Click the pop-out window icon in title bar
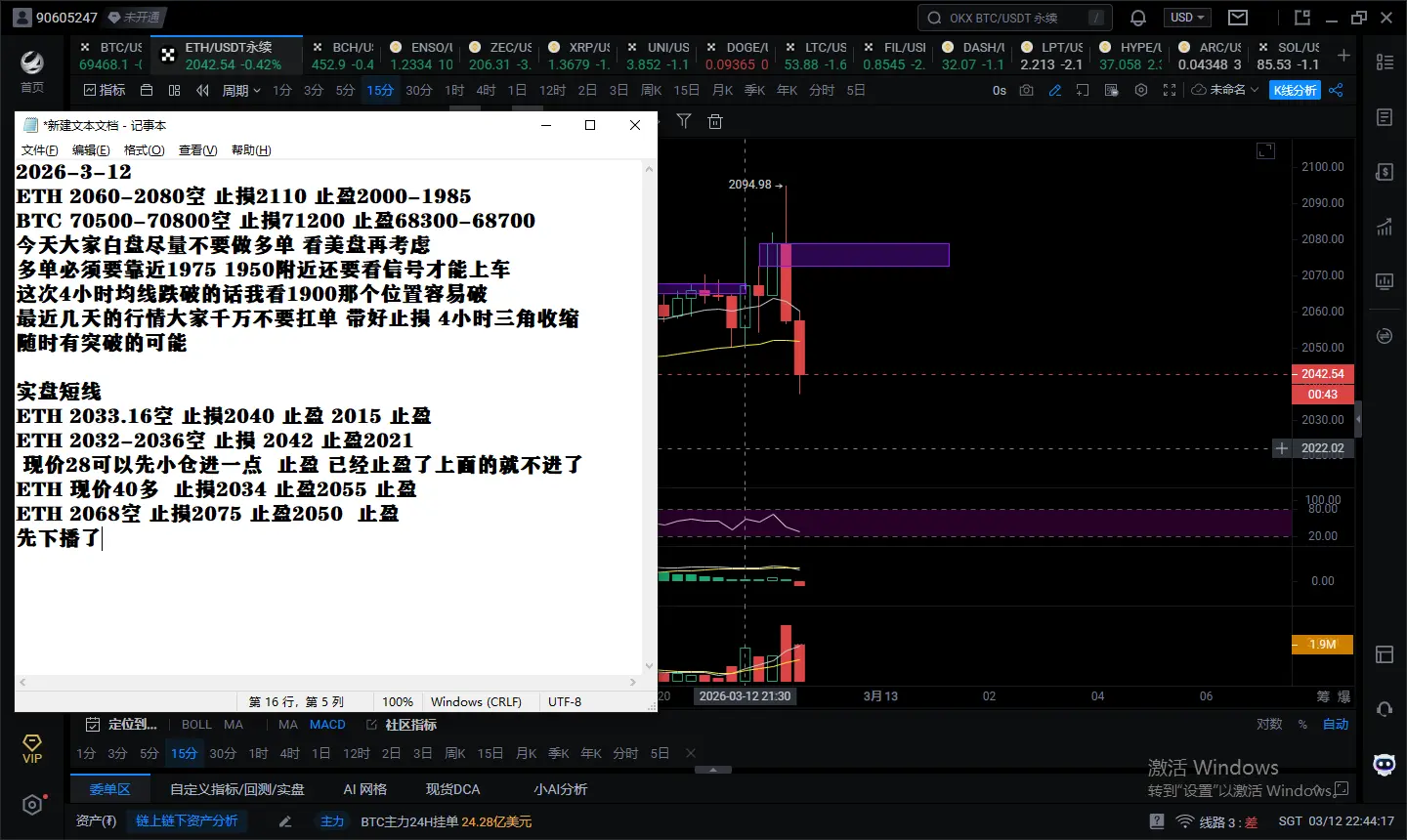Viewport: 1407px width, 840px height. (1301, 18)
